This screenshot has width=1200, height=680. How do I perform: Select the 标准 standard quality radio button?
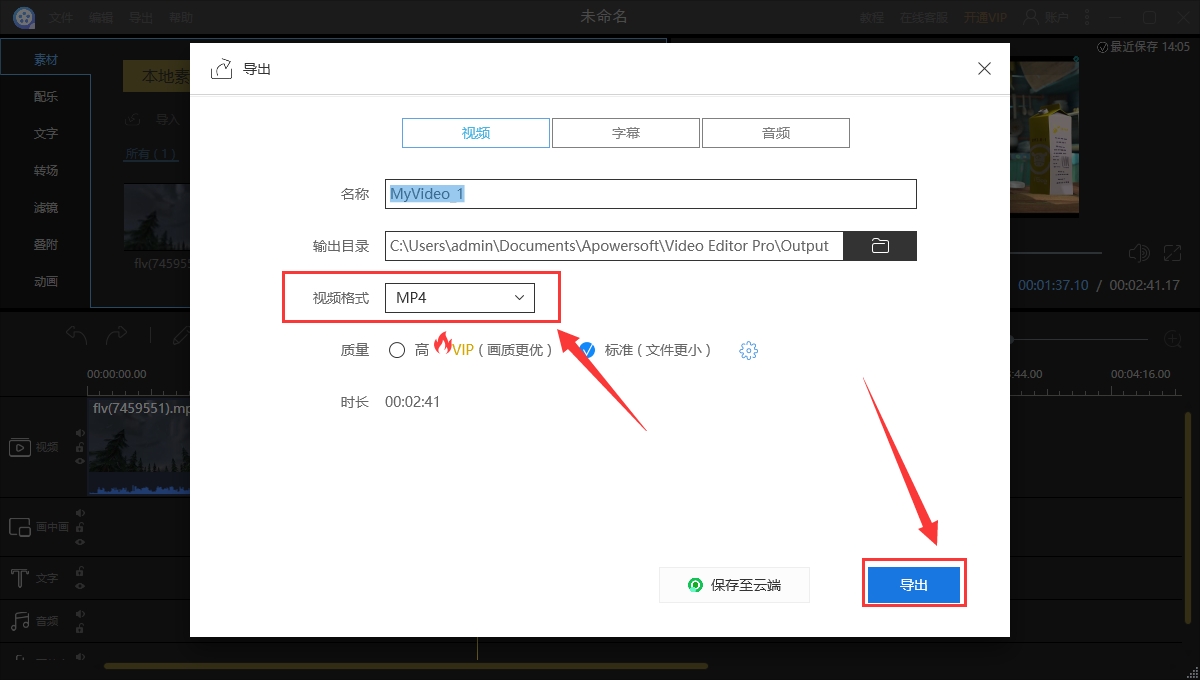(587, 350)
